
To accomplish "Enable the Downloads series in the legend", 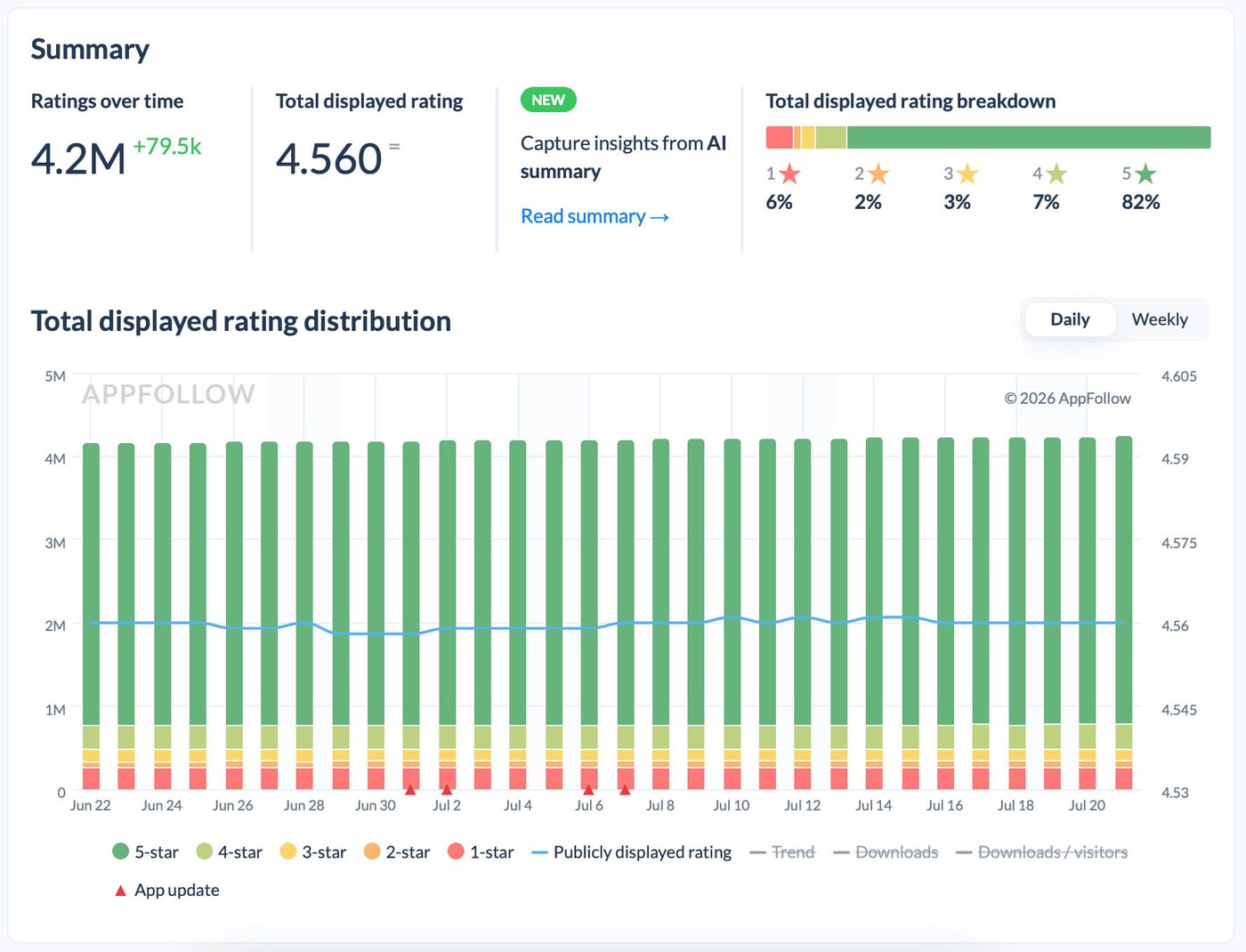I will coord(886,852).
